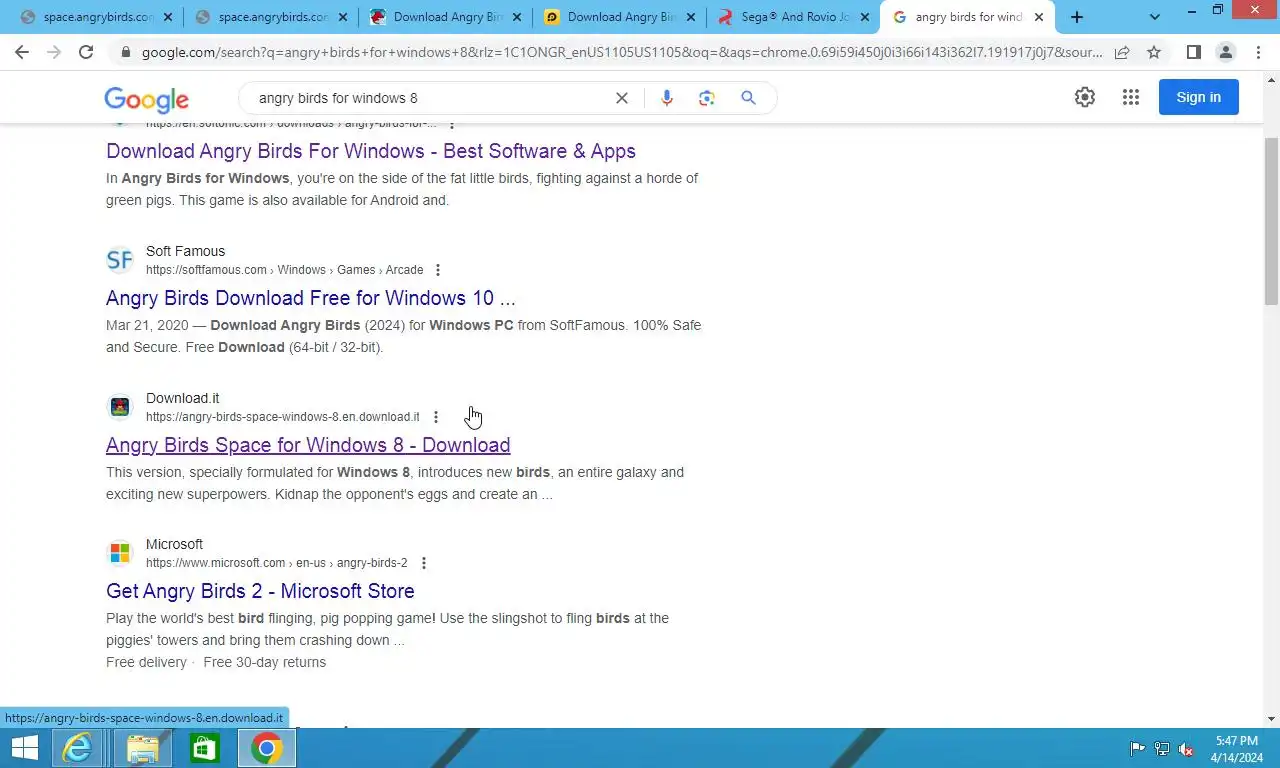This screenshot has height=768, width=1280.
Task: Open the site info padlock icon
Action: (125, 52)
